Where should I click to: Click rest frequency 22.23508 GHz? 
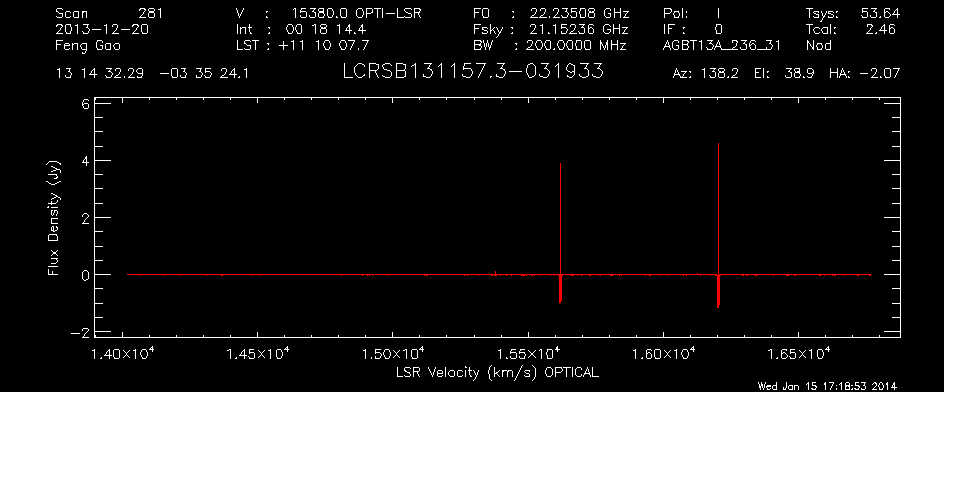[x=580, y=13]
